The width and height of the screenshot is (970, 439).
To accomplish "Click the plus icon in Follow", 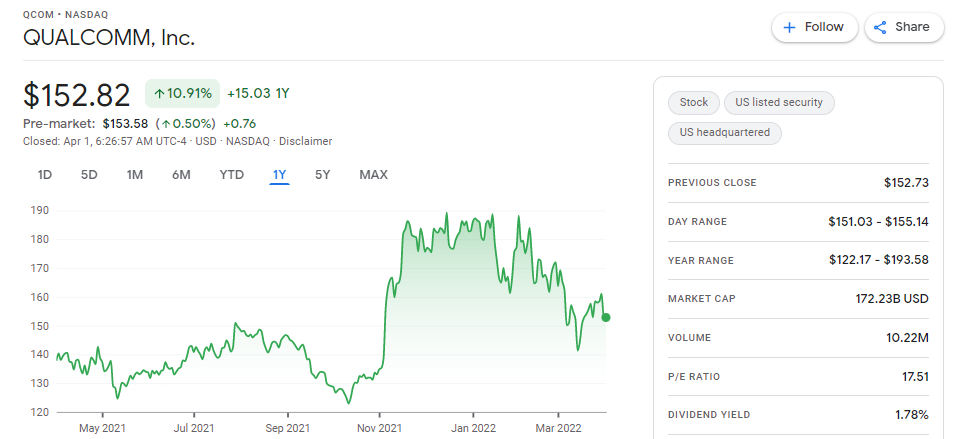I will click(789, 27).
